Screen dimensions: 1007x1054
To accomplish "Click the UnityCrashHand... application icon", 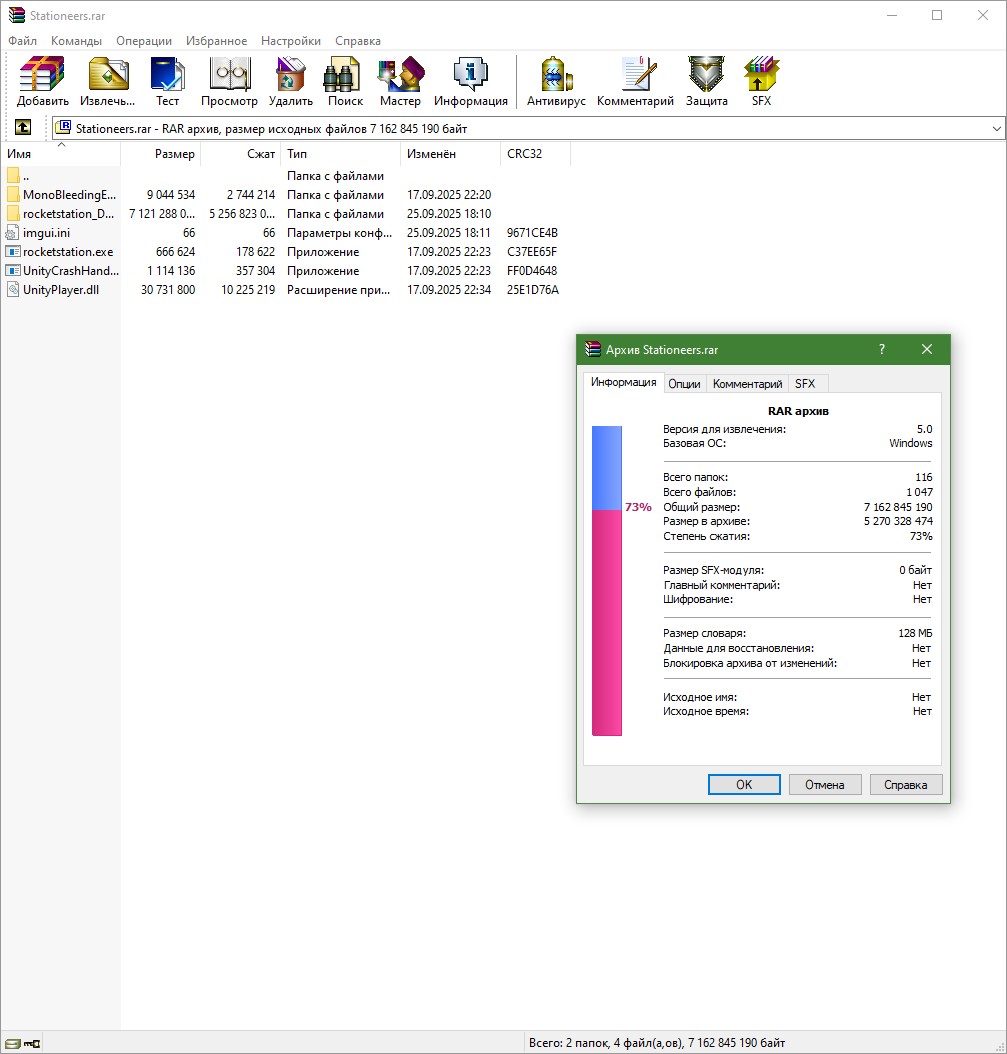I will (x=13, y=270).
